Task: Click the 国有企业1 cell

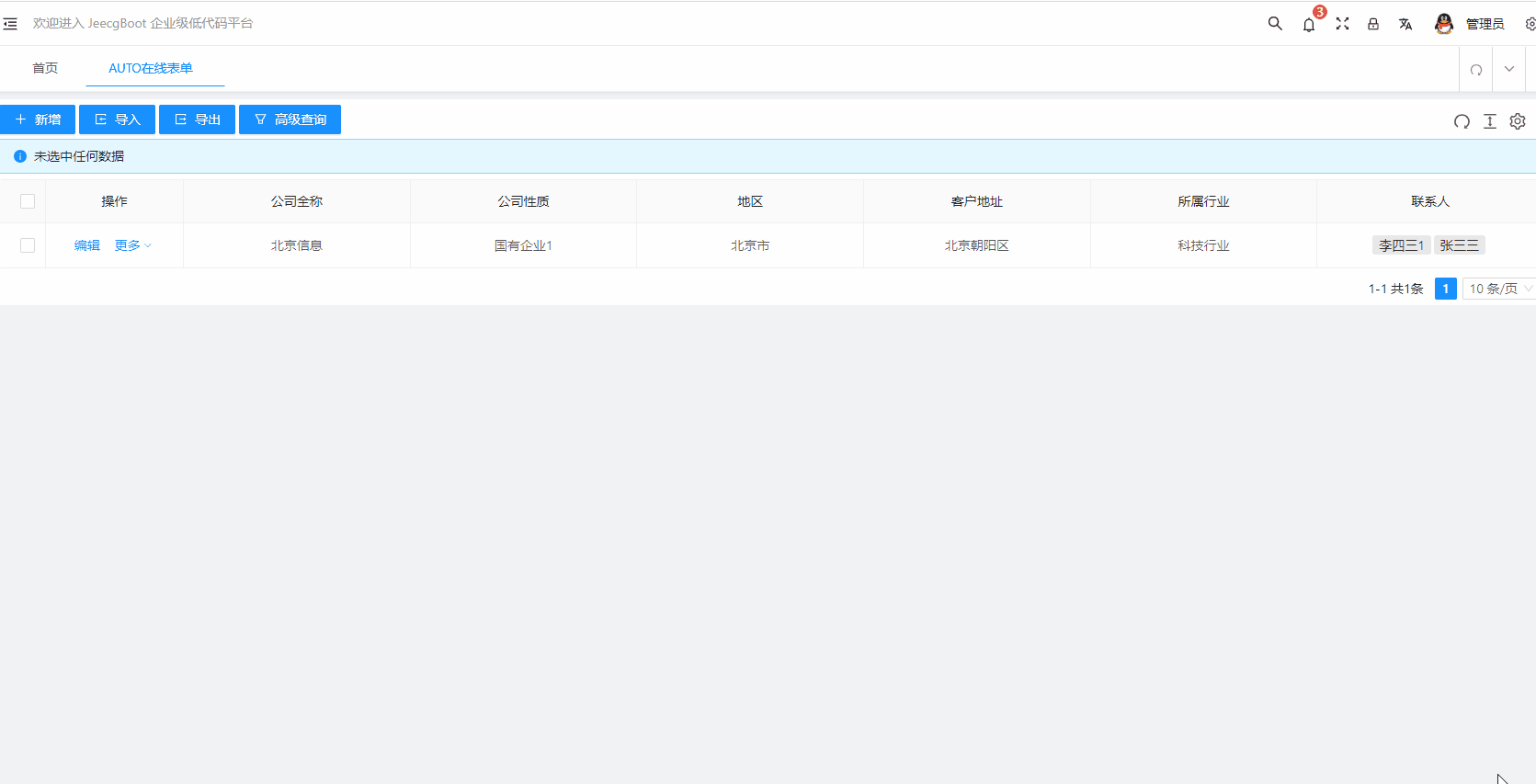Action: click(524, 245)
